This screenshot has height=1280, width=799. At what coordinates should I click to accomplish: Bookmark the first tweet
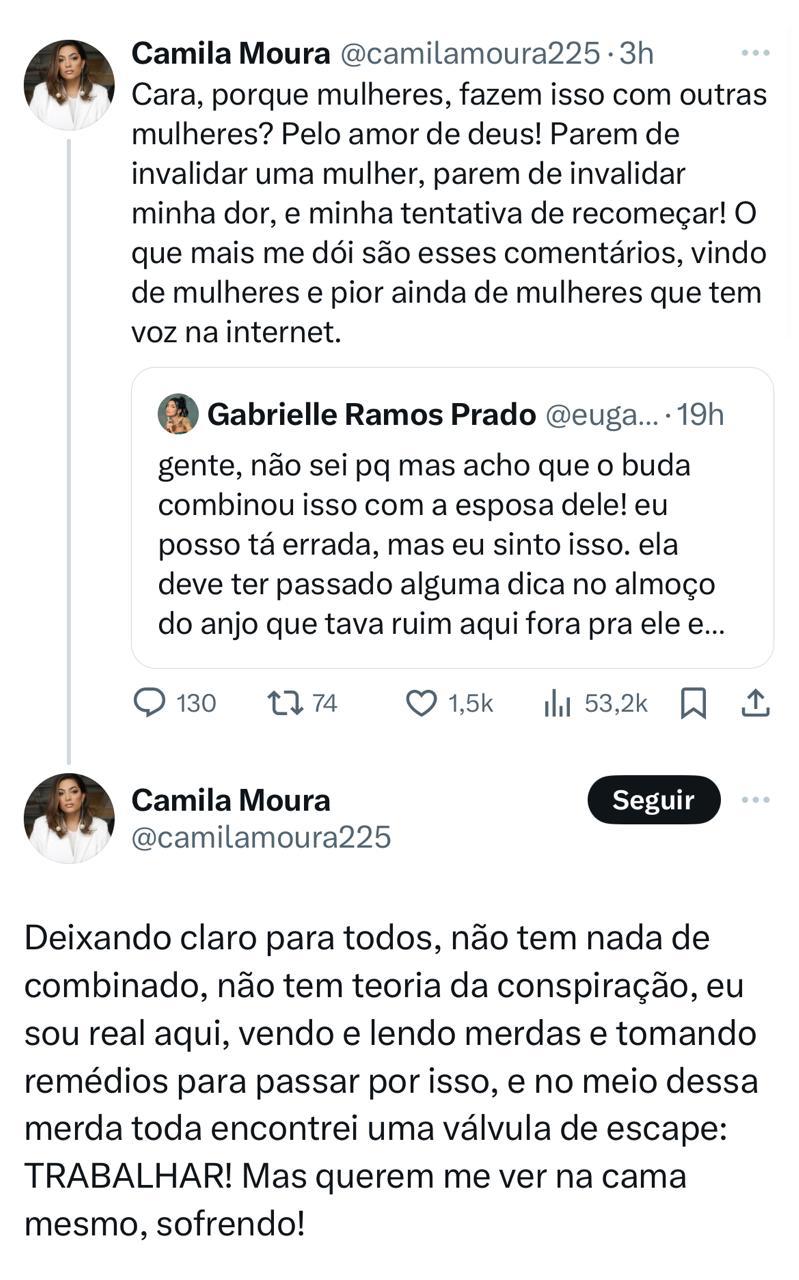(693, 704)
